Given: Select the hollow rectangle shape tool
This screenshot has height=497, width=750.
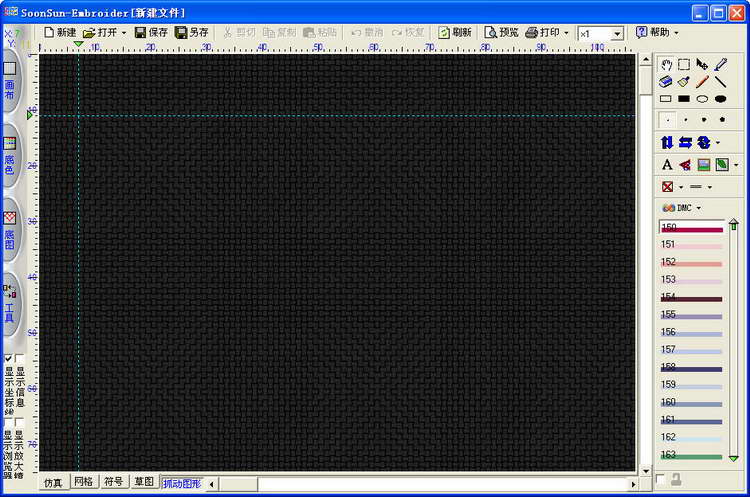Looking at the screenshot, I should pos(666,99).
